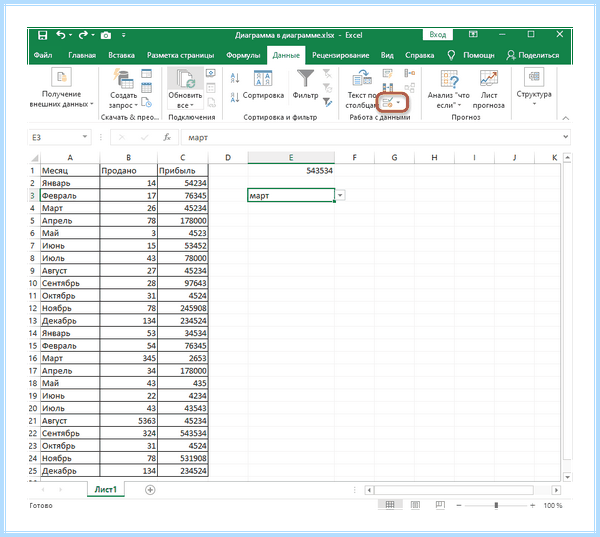Click the formula bar containing март
600x537 pixels.
tap(371, 137)
